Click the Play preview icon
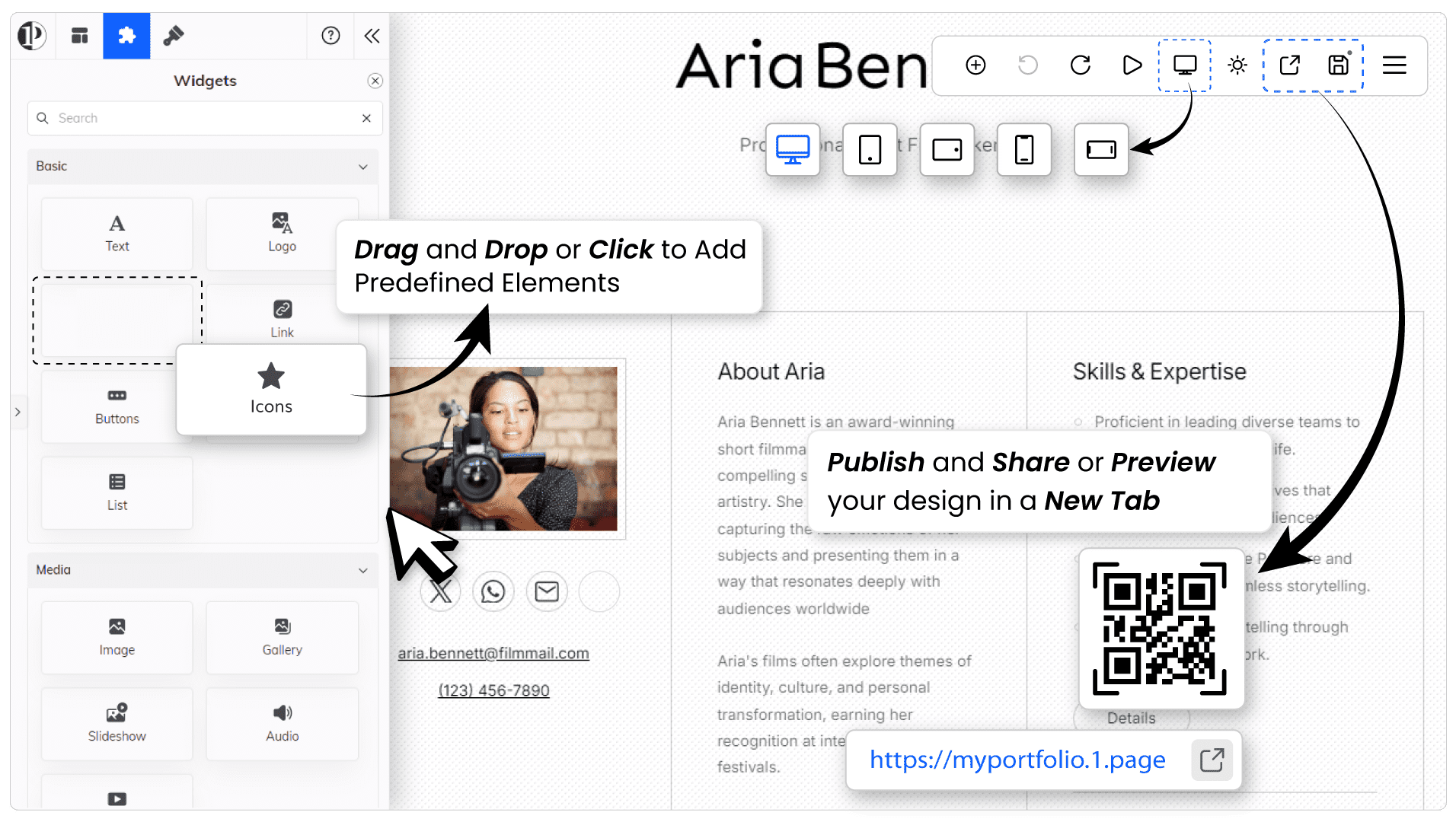The image size is (1456, 822). tap(1132, 65)
